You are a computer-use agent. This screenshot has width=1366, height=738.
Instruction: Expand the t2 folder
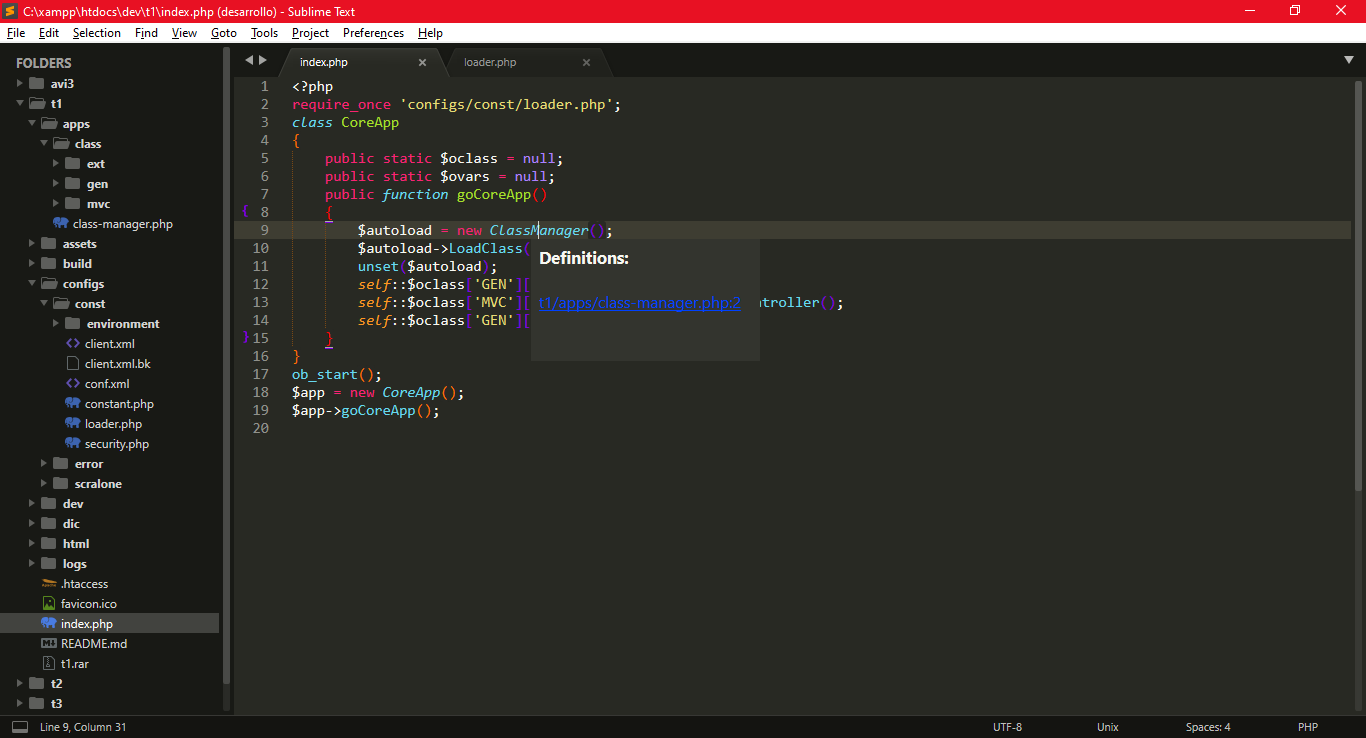click(x=20, y=683)
